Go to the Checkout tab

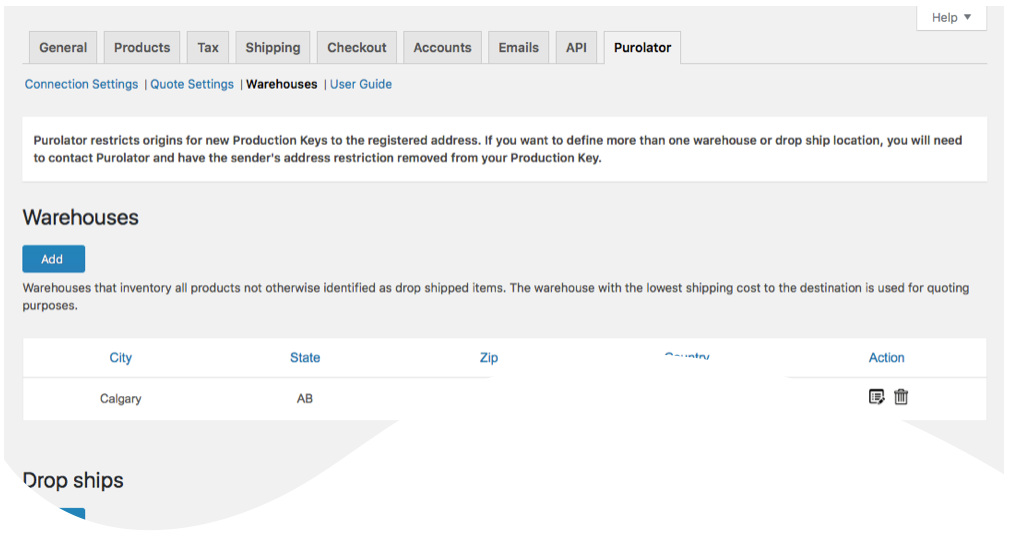(357, 47)
